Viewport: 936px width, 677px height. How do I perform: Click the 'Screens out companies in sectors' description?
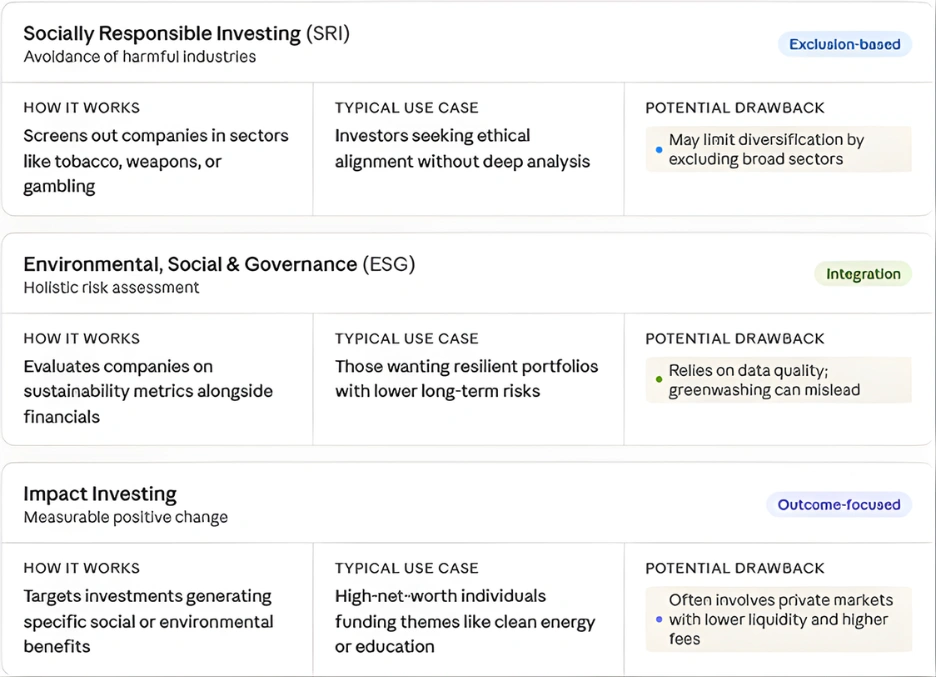pyautogui.click(x=156, y=161)
